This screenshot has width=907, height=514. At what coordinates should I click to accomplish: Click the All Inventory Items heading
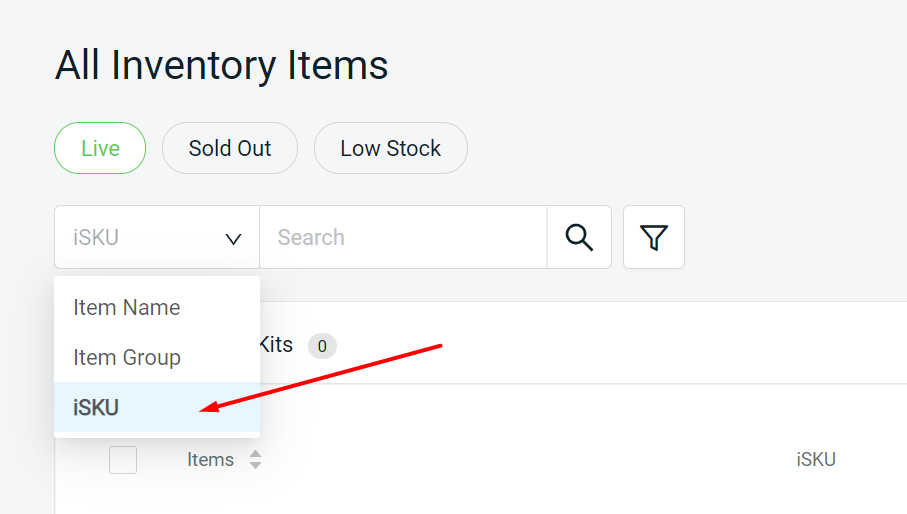[221, 66]
